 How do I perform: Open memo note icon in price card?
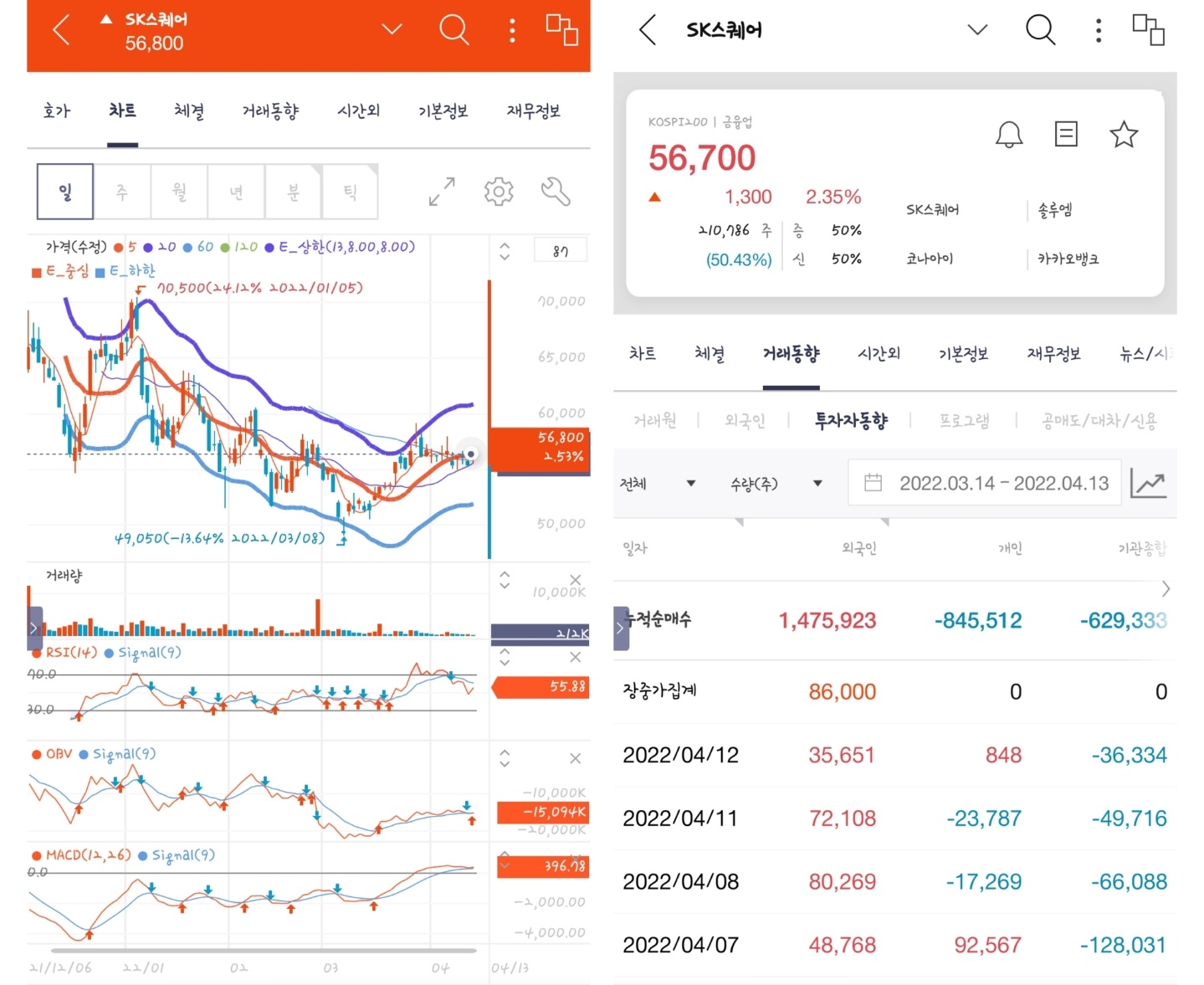pos(1066,134)
